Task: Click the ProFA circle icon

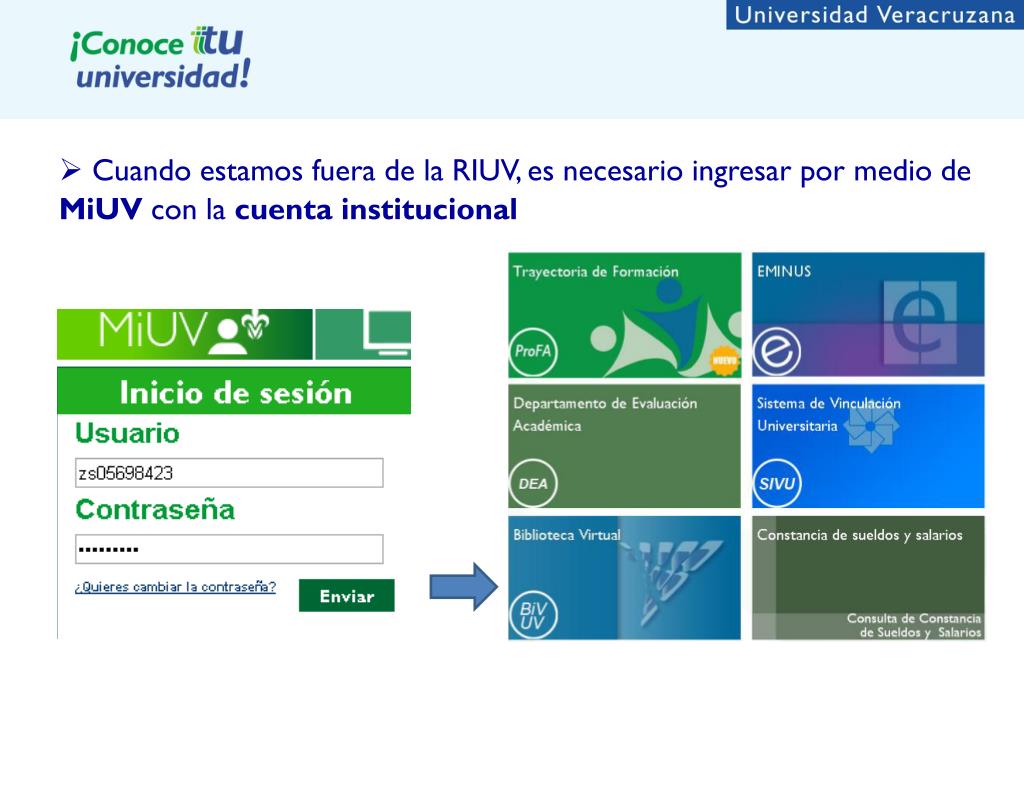Action: coord(533,351)
